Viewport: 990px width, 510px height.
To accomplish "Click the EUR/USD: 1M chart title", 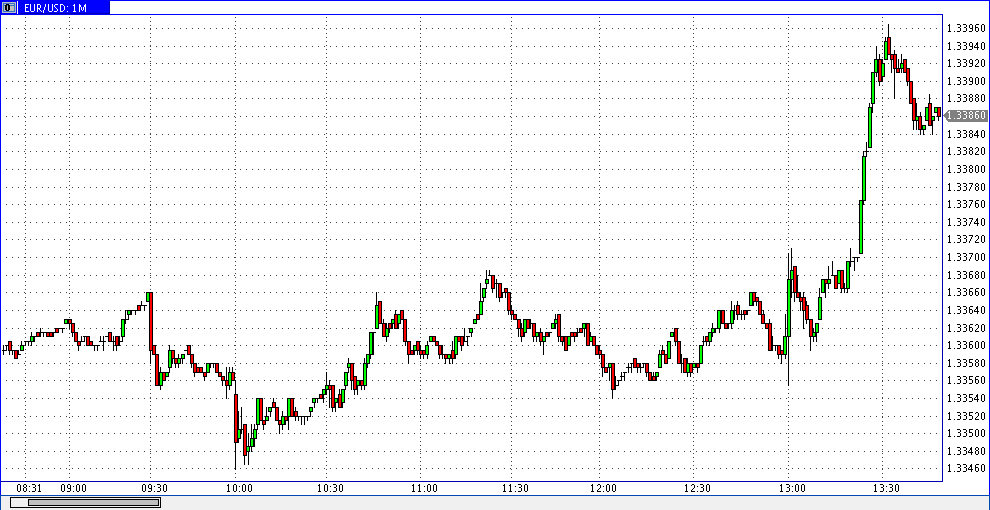I will 55,8.
